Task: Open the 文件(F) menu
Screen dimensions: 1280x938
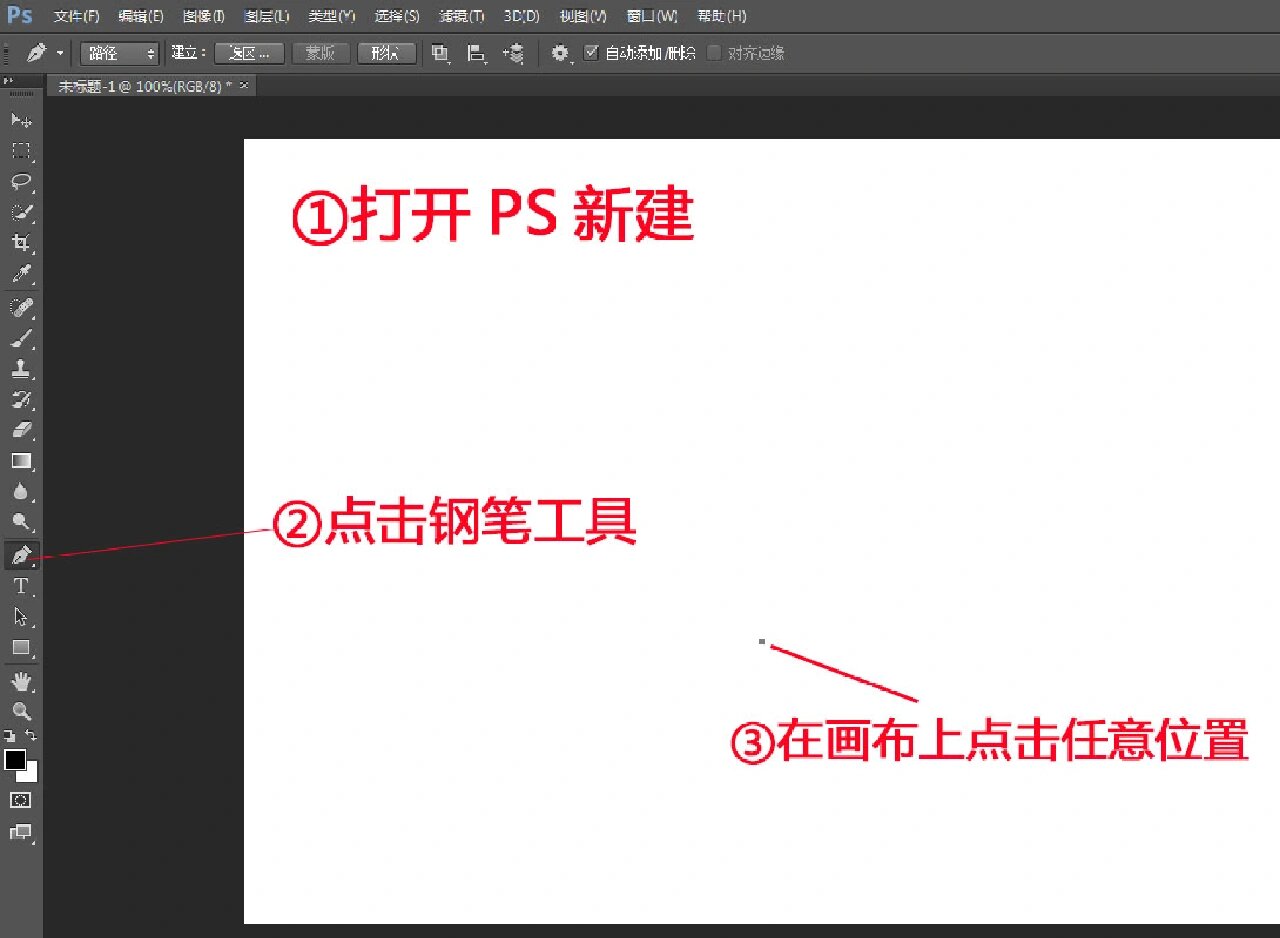Action: [77, 16]
